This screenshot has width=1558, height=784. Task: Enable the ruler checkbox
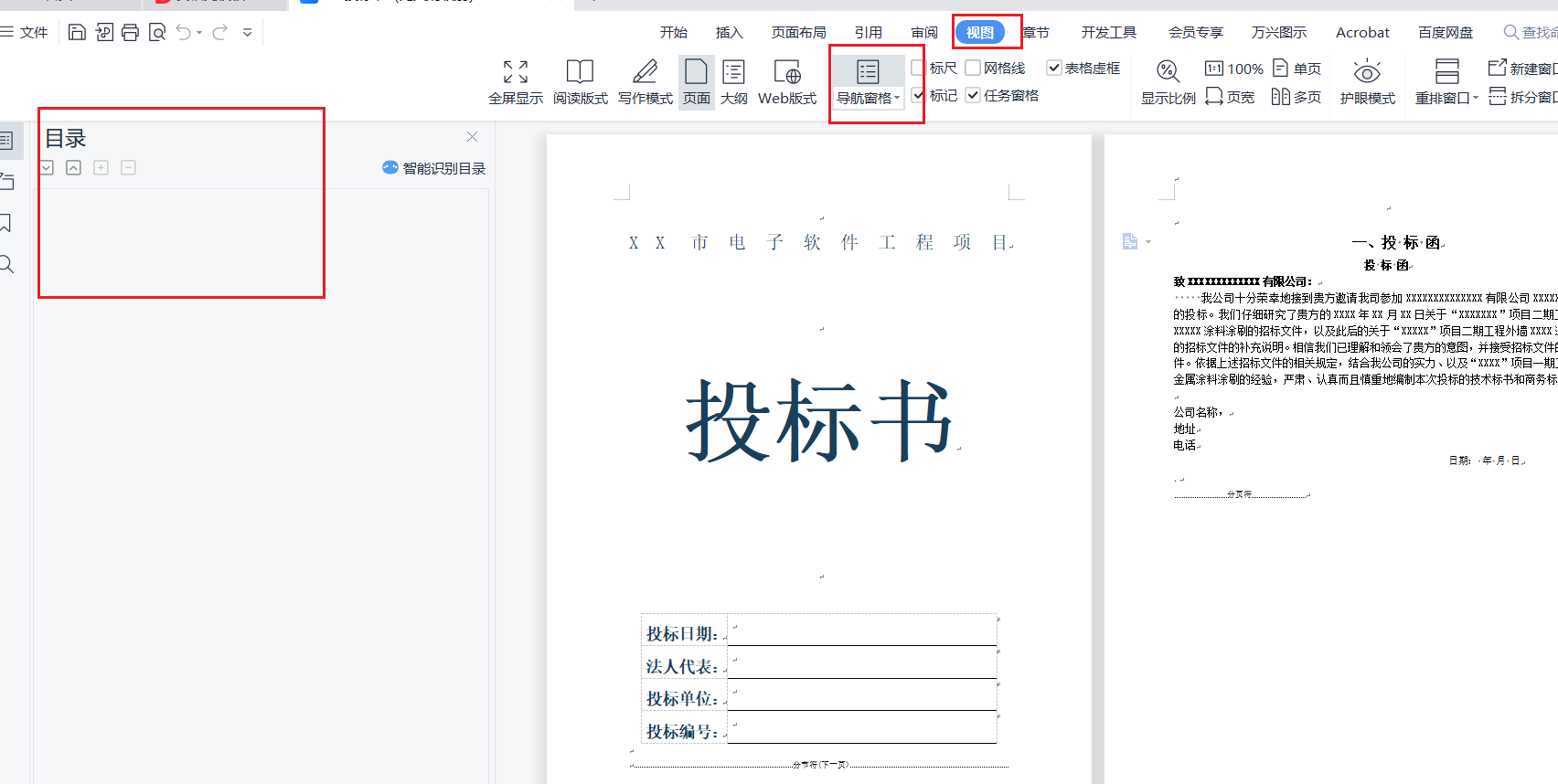[x=919, y=68]
